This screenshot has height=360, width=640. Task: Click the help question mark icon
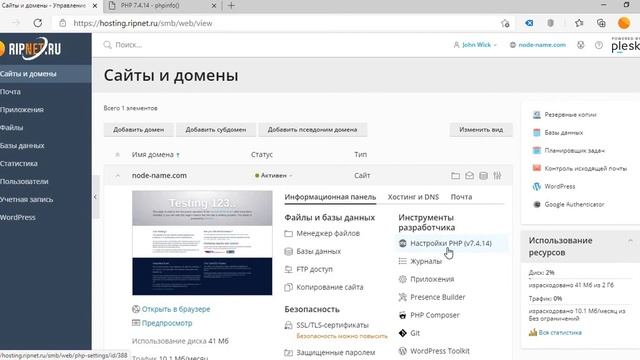point(599,45)
